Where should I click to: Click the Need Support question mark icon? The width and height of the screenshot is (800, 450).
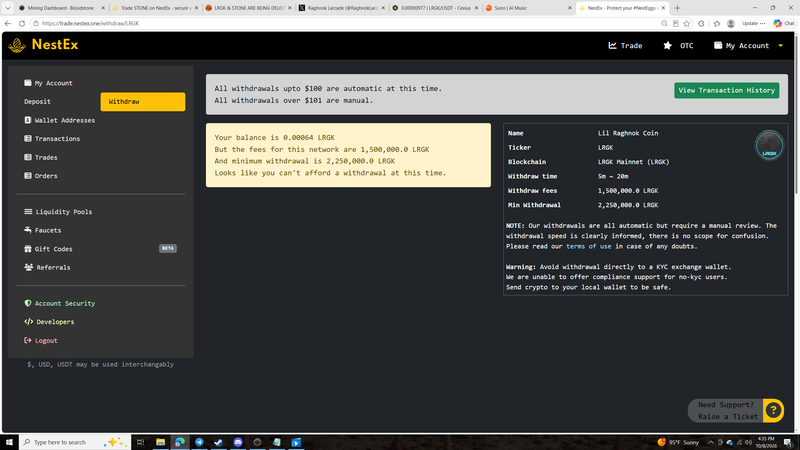coord(773,410)
